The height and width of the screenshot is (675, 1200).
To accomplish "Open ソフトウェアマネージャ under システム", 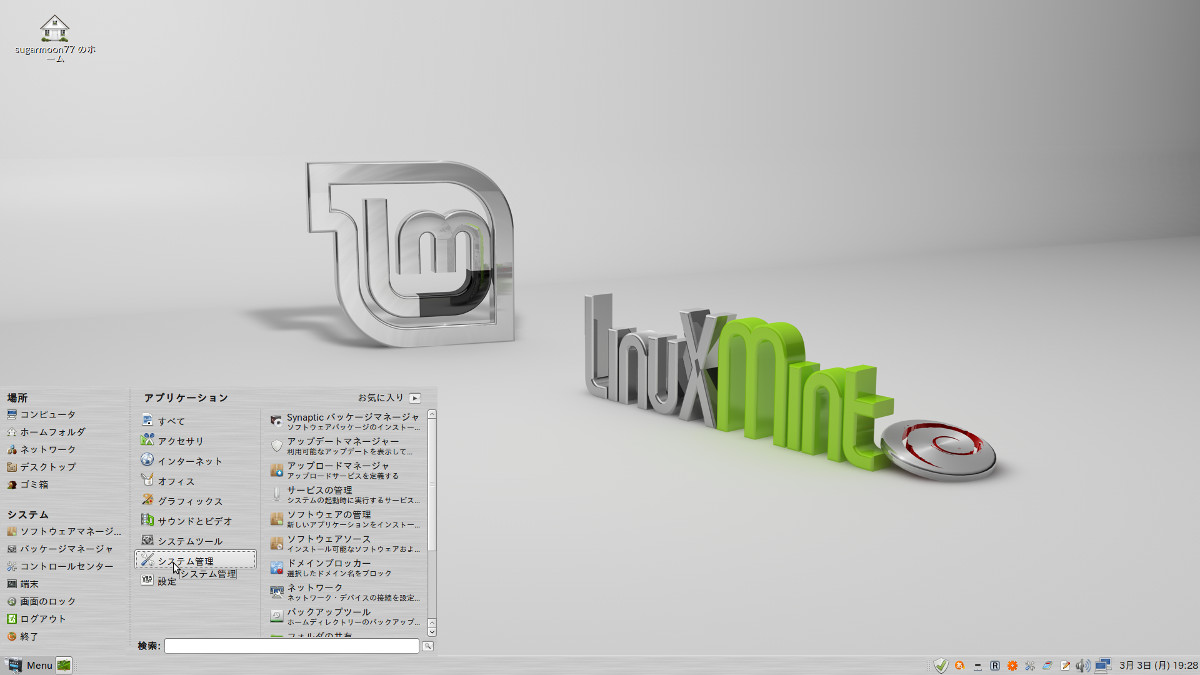I will click(65, 531).
